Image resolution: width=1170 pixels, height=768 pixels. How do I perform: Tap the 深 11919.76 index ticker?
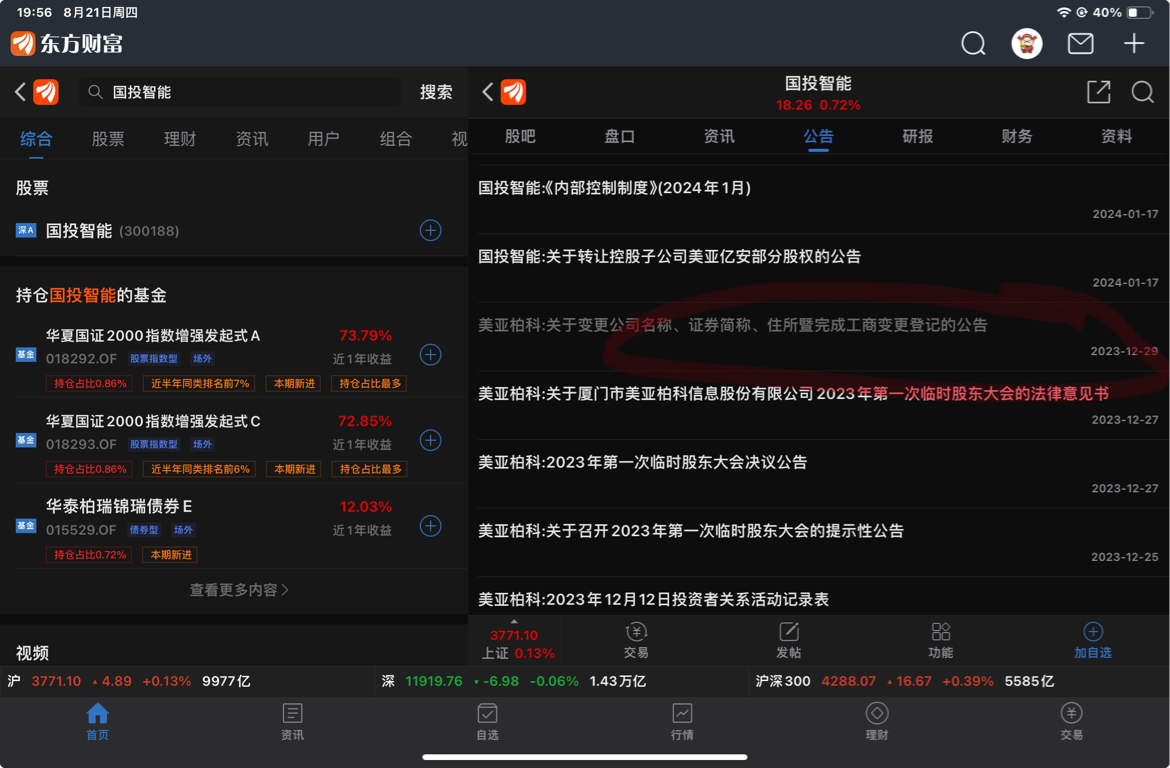[513, 681]
